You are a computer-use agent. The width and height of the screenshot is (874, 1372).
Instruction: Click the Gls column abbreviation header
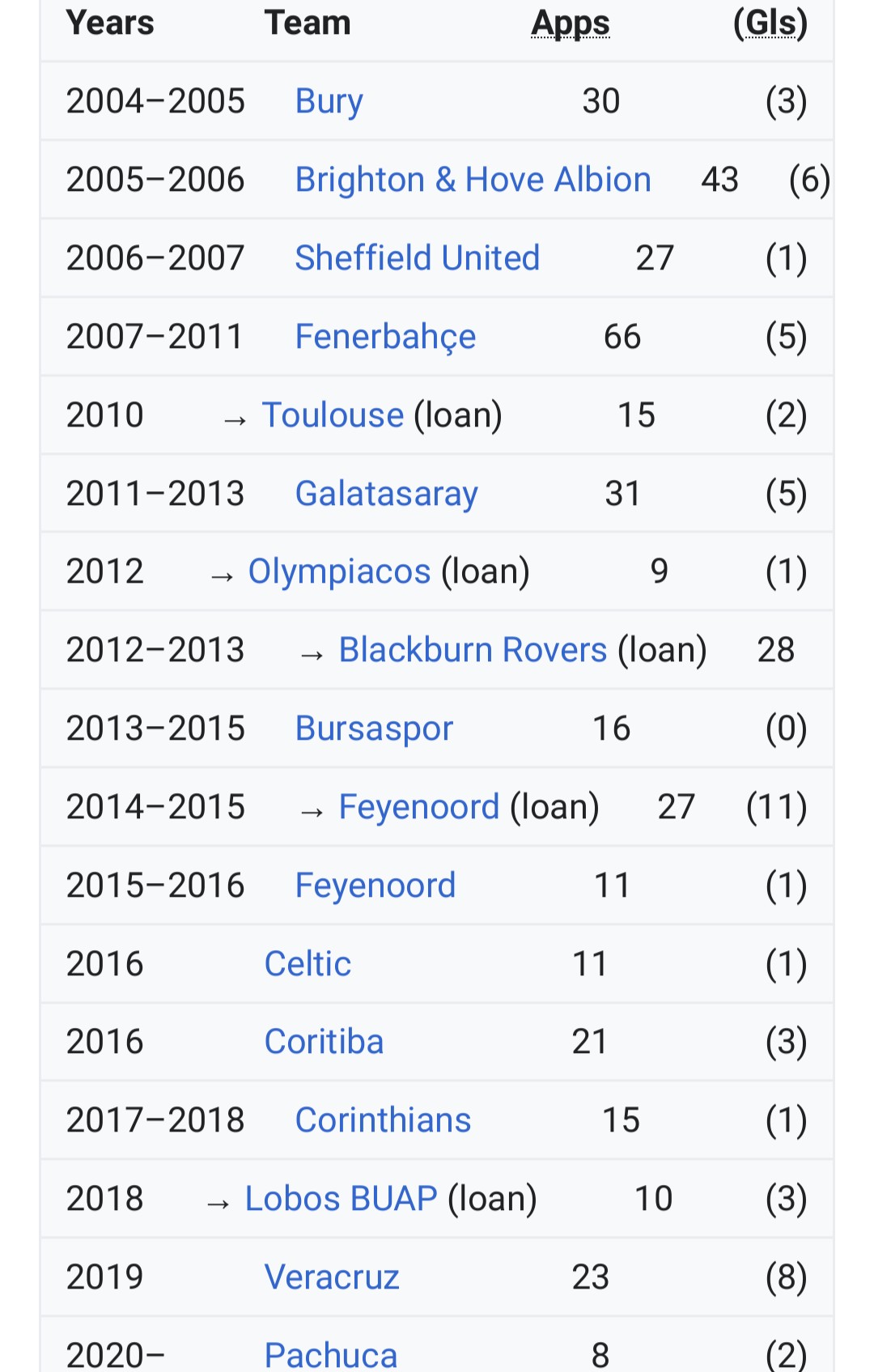click(x=770, y=23)
